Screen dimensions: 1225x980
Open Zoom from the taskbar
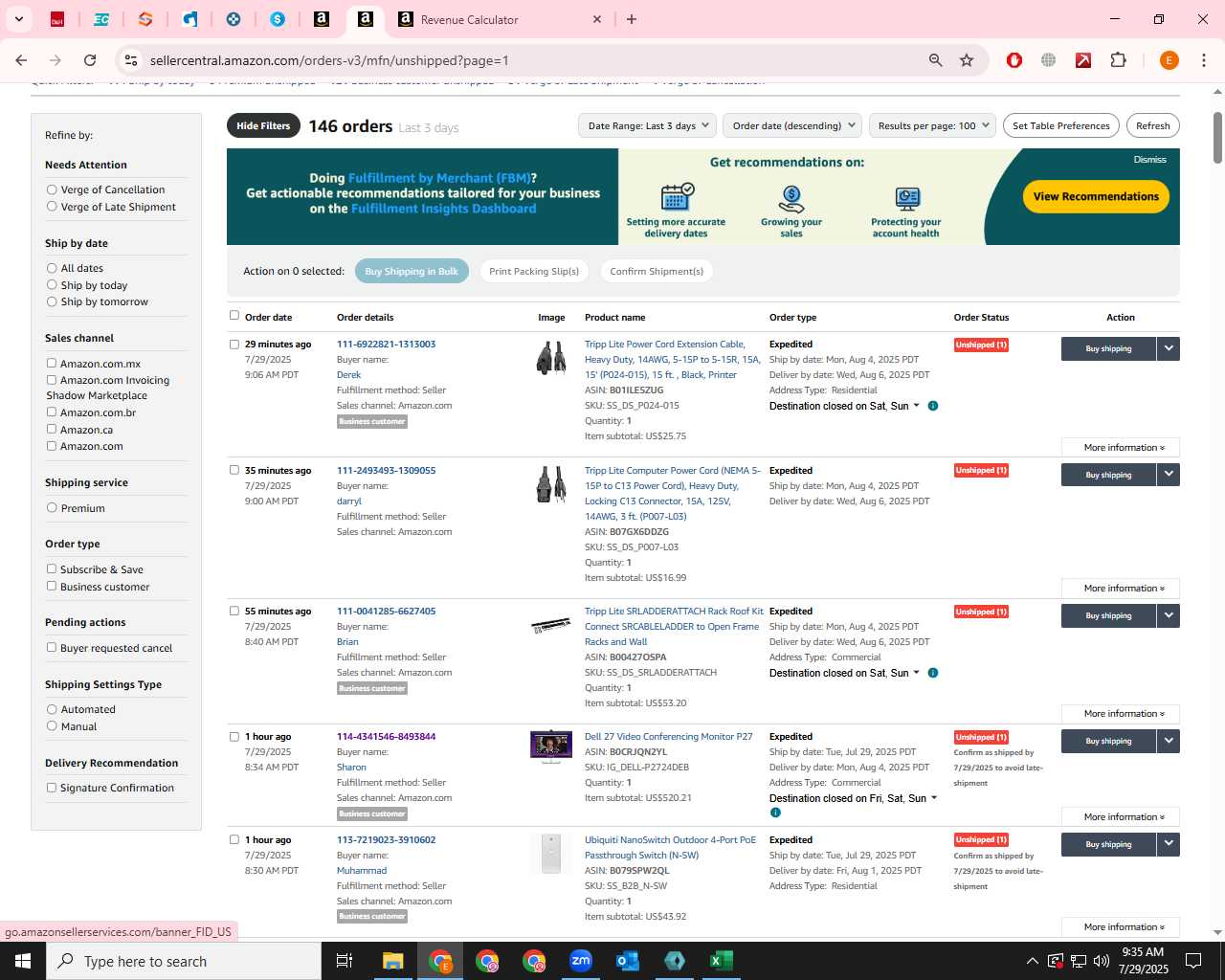581,961
